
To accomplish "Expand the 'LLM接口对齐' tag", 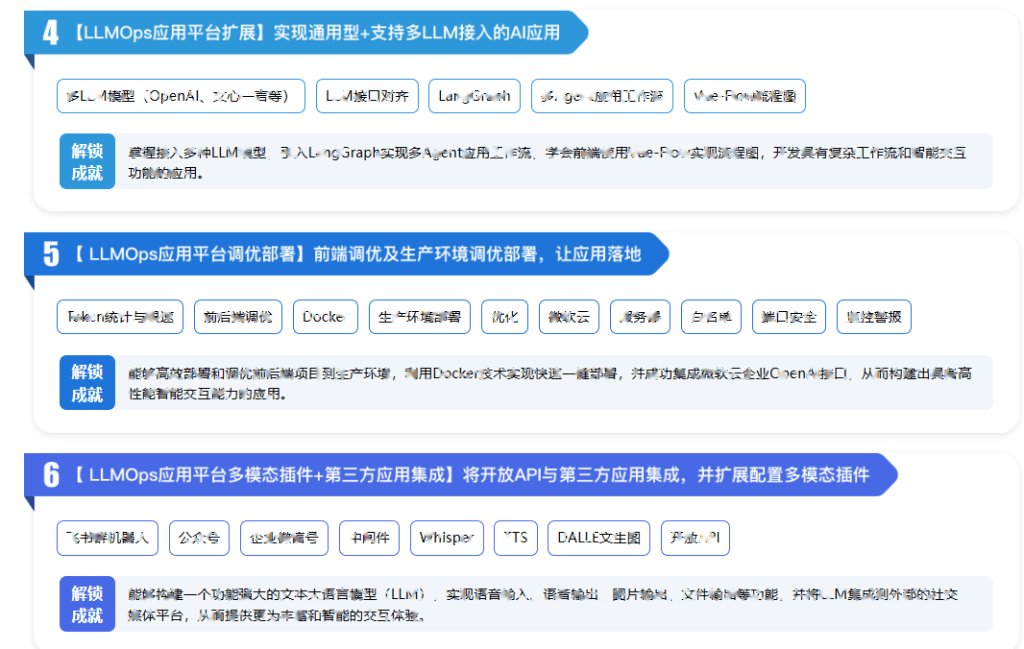I will [x=365, y=96].
